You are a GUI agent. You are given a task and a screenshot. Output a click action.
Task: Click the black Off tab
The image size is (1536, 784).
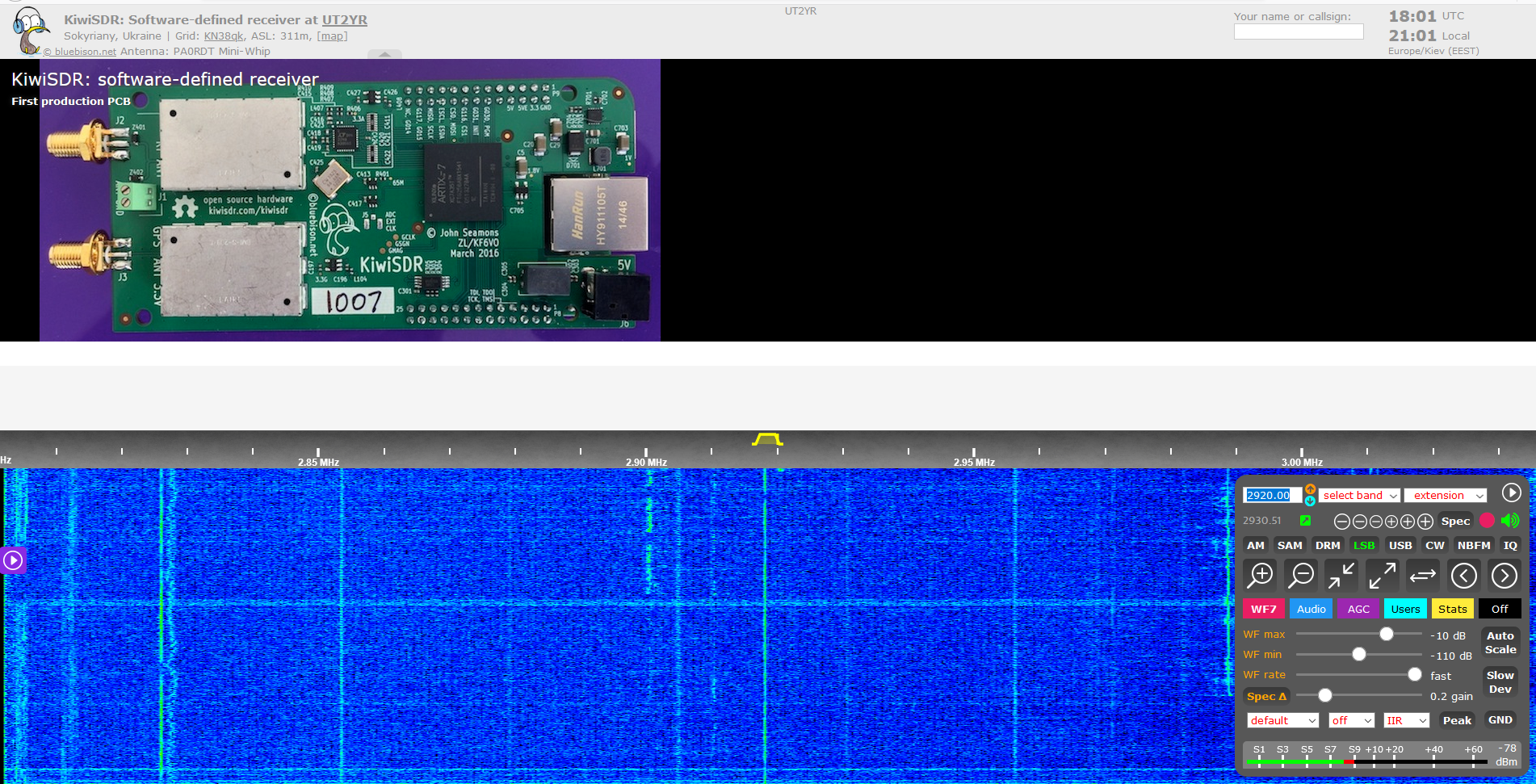pos(1500,609)
